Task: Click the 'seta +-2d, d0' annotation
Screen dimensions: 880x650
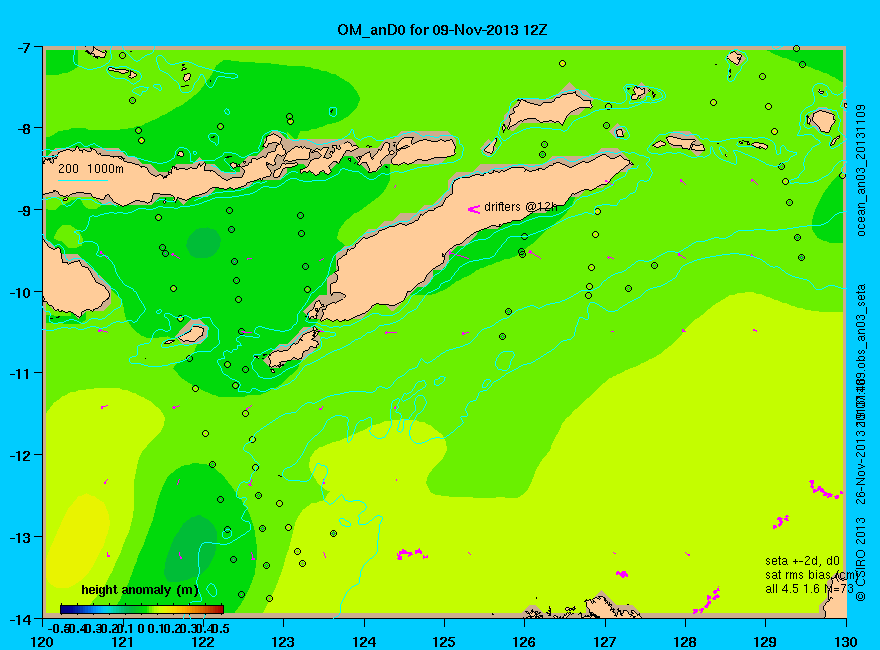Action: (802, 561)
